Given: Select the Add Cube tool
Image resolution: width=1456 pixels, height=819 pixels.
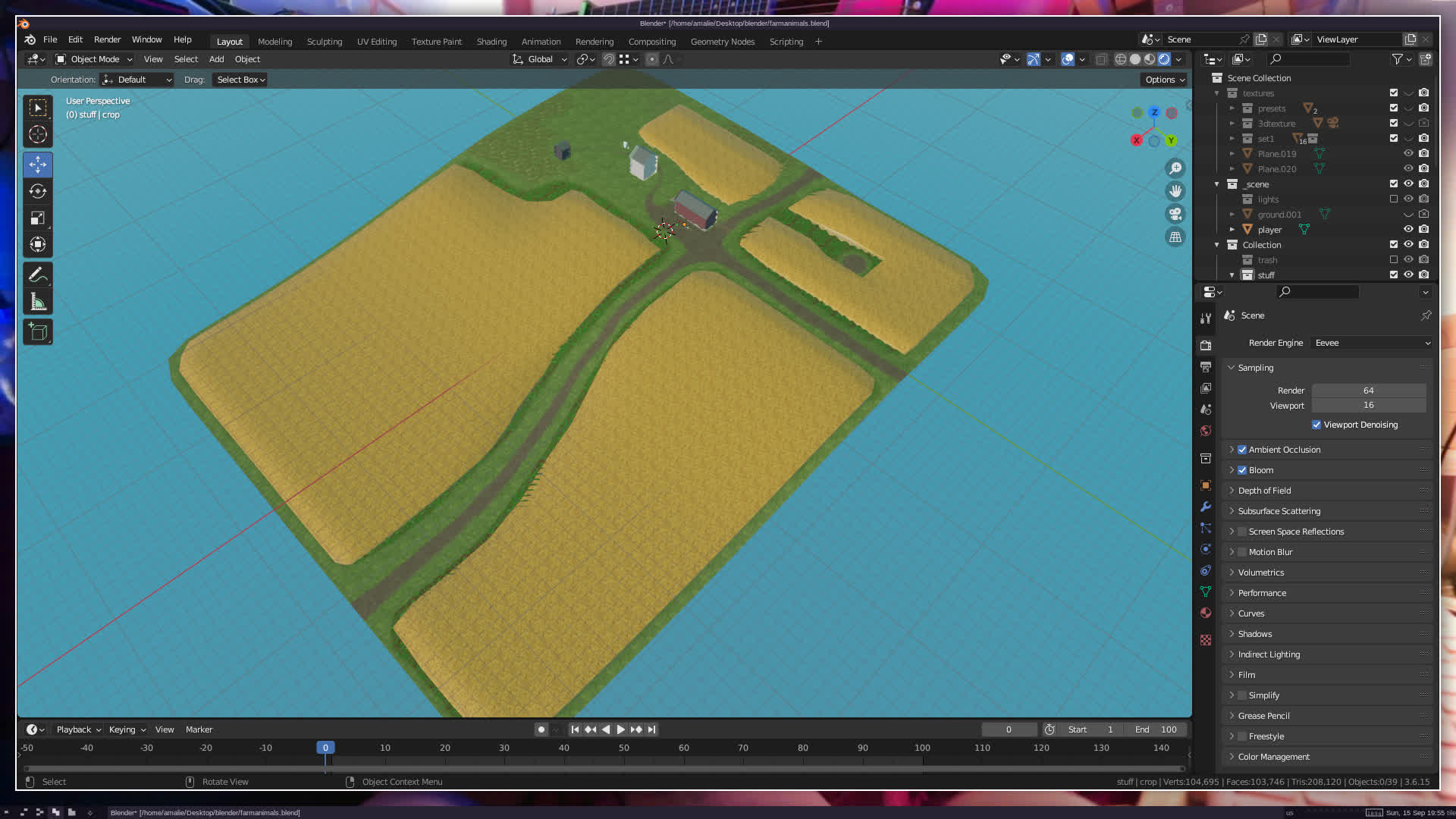Looking at the screenshot, I should (x=38, y=331).
